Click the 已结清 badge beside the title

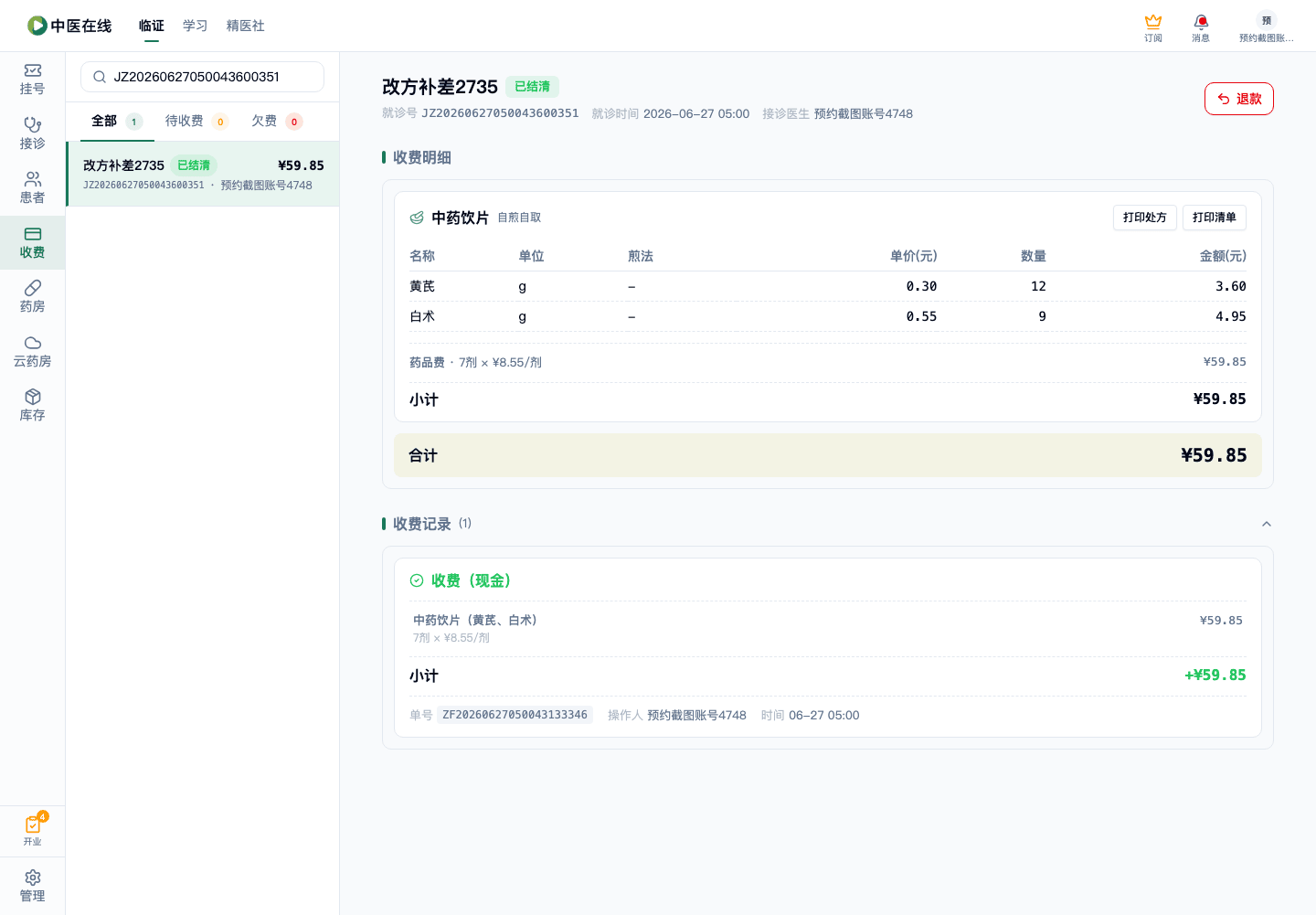[x=532, y=87]
